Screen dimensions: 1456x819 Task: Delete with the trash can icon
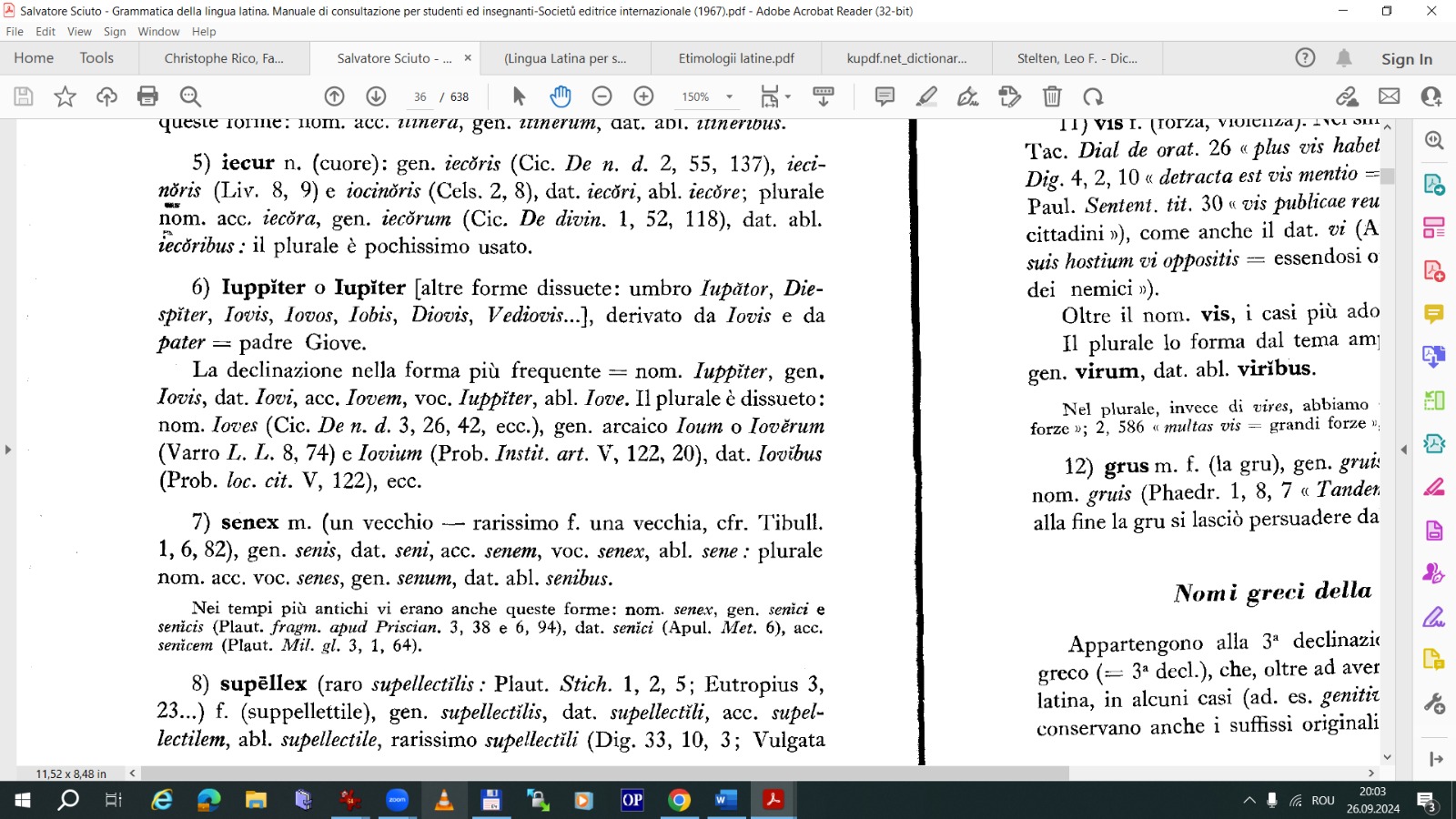click(1052, 96)
